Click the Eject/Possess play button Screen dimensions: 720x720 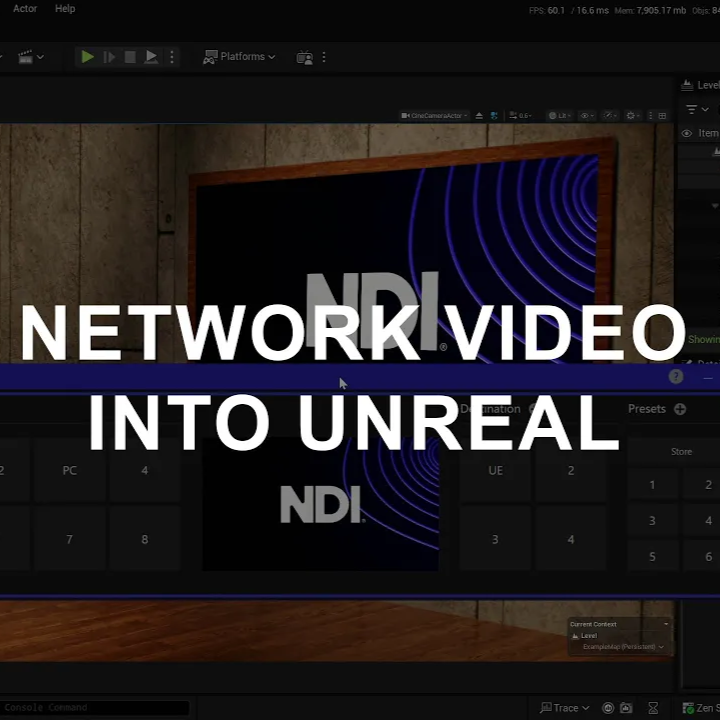(151, 57)
